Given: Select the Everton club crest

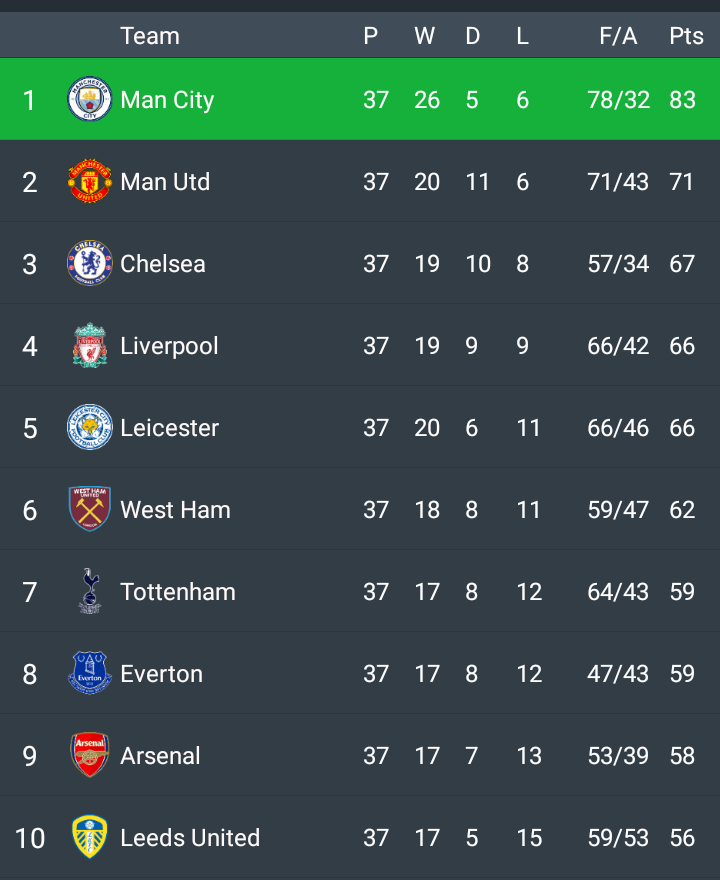Looking at the screenshot, I should tap(90, 674).
